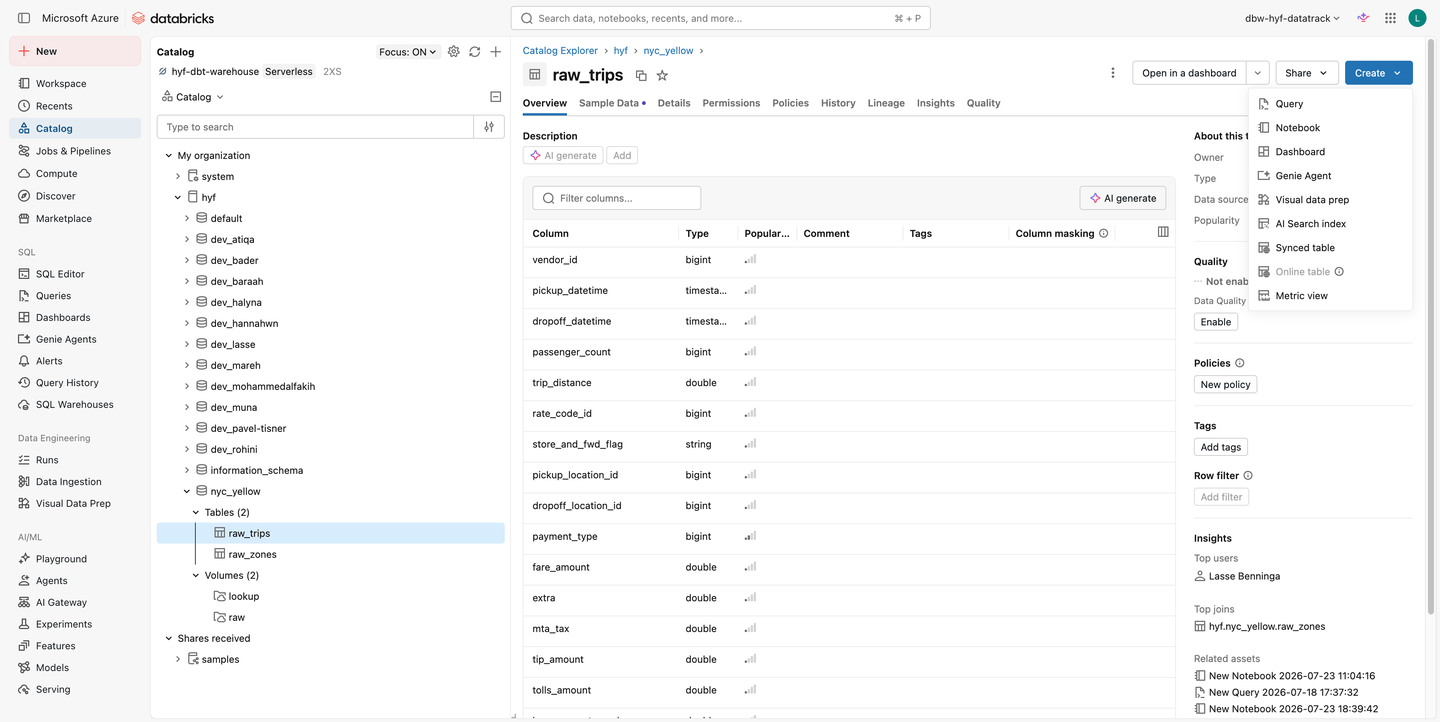Image resolution: width=1440 pixels, height=722 pixels.
Task: Collapse the hyf catalog node
Action: 178,198
